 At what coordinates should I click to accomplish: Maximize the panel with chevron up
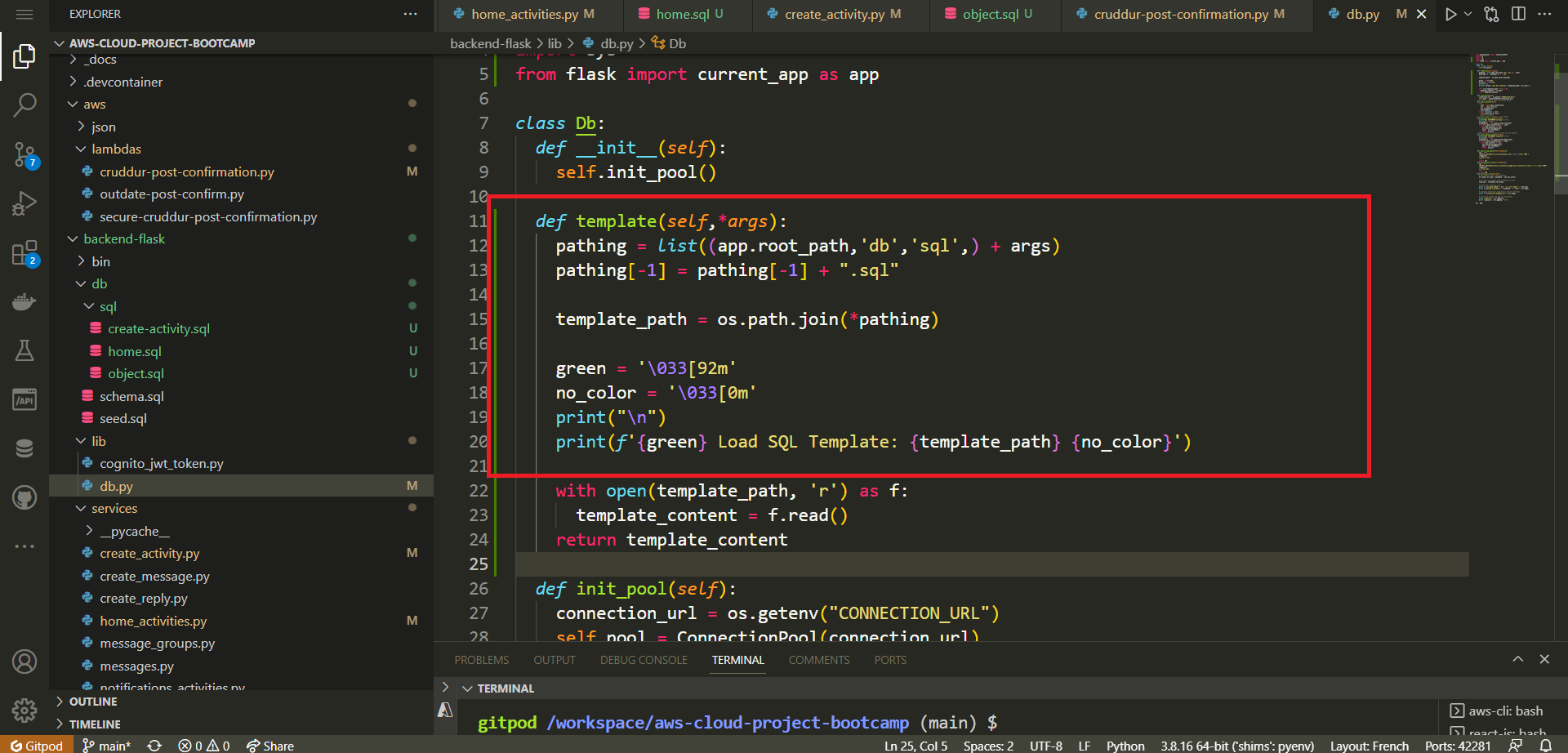1517,659
